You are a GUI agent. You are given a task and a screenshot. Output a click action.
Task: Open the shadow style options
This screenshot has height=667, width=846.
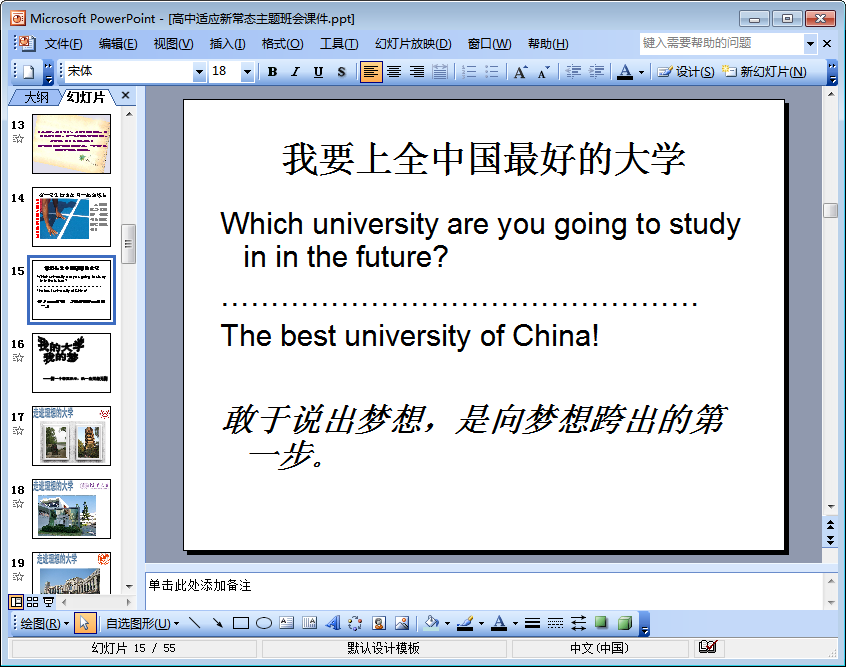pos(601,623)
